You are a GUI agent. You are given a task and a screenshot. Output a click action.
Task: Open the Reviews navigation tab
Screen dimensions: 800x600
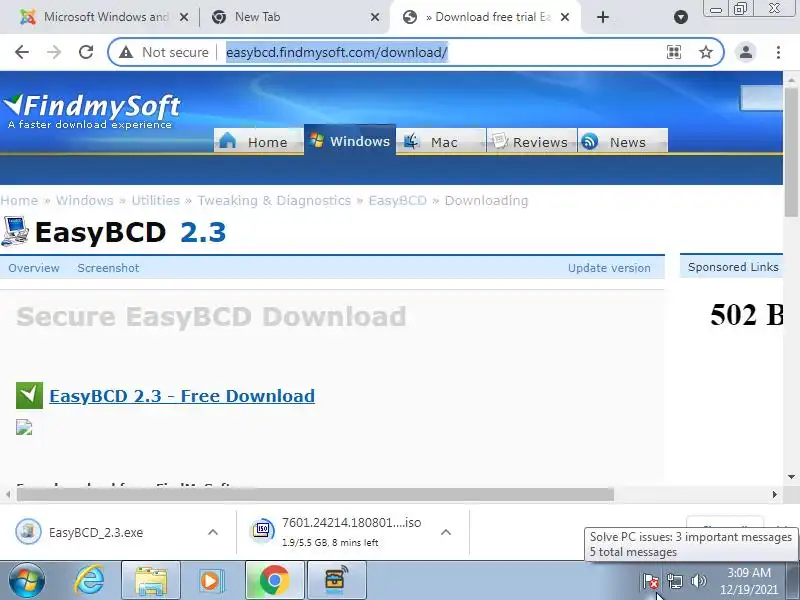tap(532, 141)
